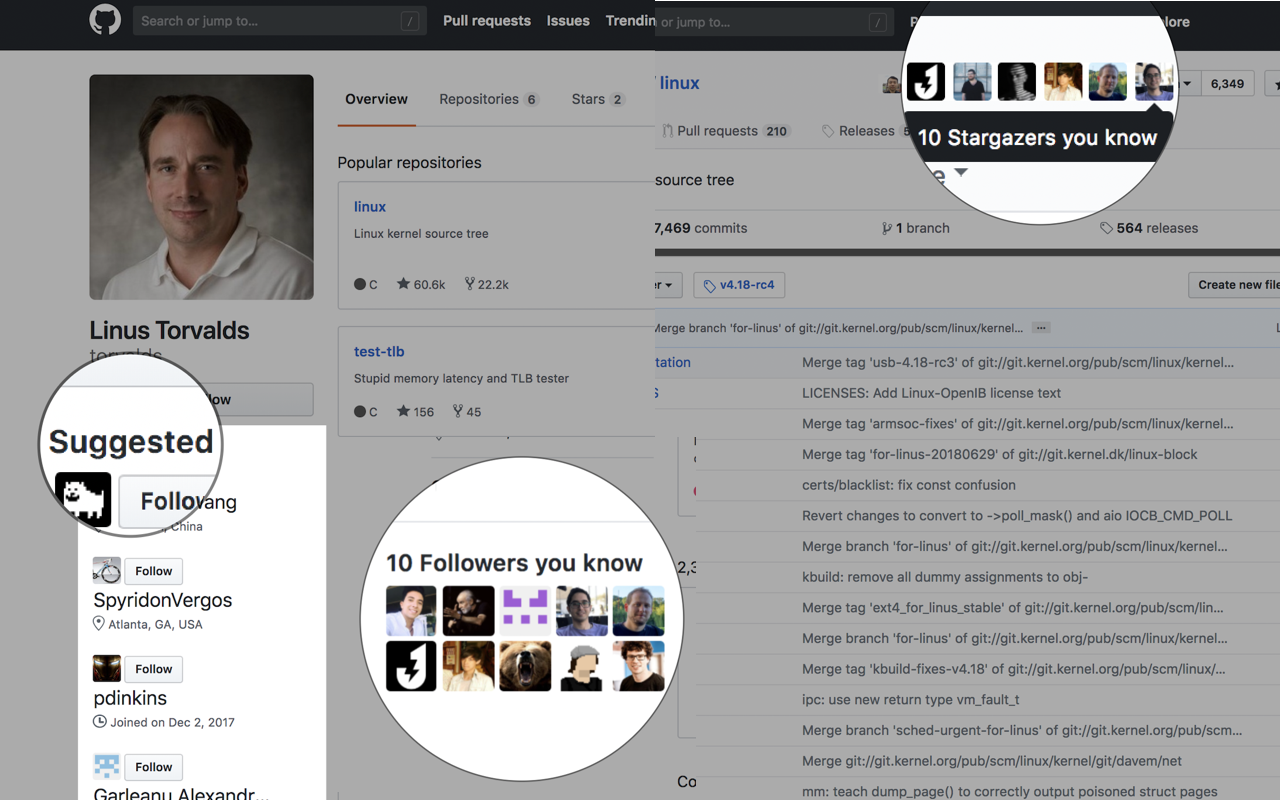Click the black lightning logo avatar in Stargazers row
The width and height of the screenshot is (1280, 800).
926,82
